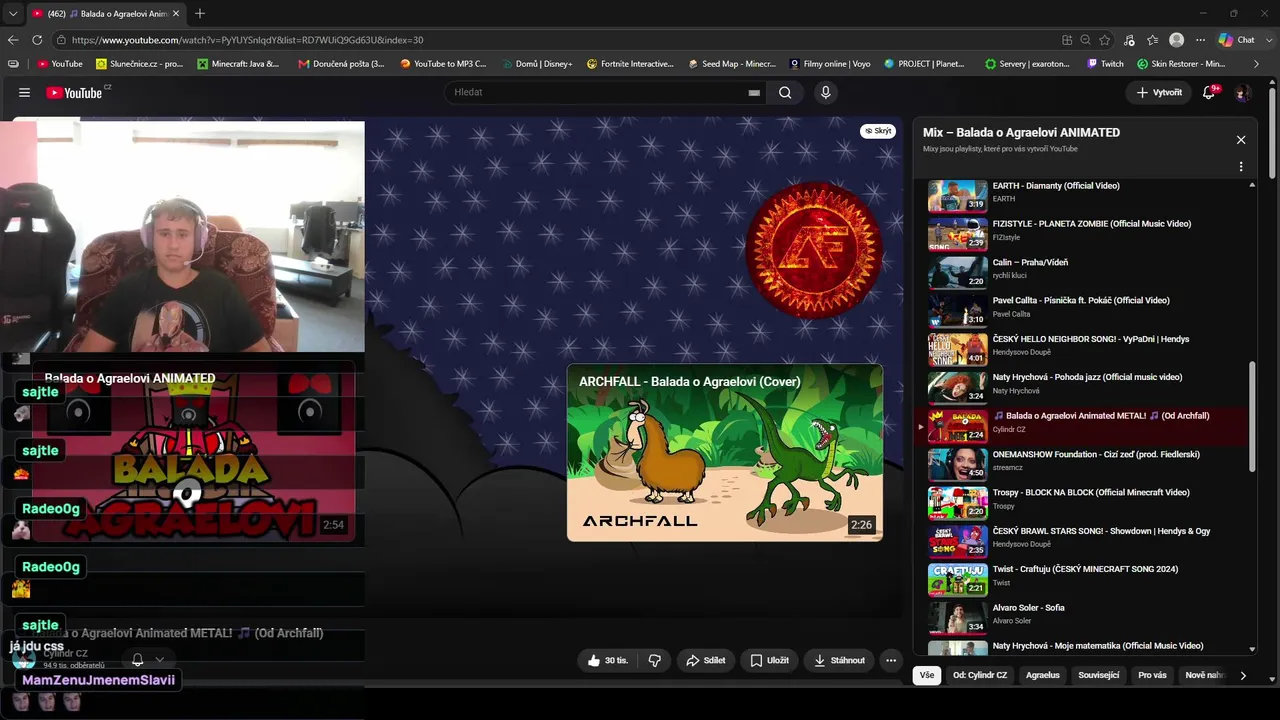
Task: Close the Balada o Agraelovi browser tab
Action: 176,14
